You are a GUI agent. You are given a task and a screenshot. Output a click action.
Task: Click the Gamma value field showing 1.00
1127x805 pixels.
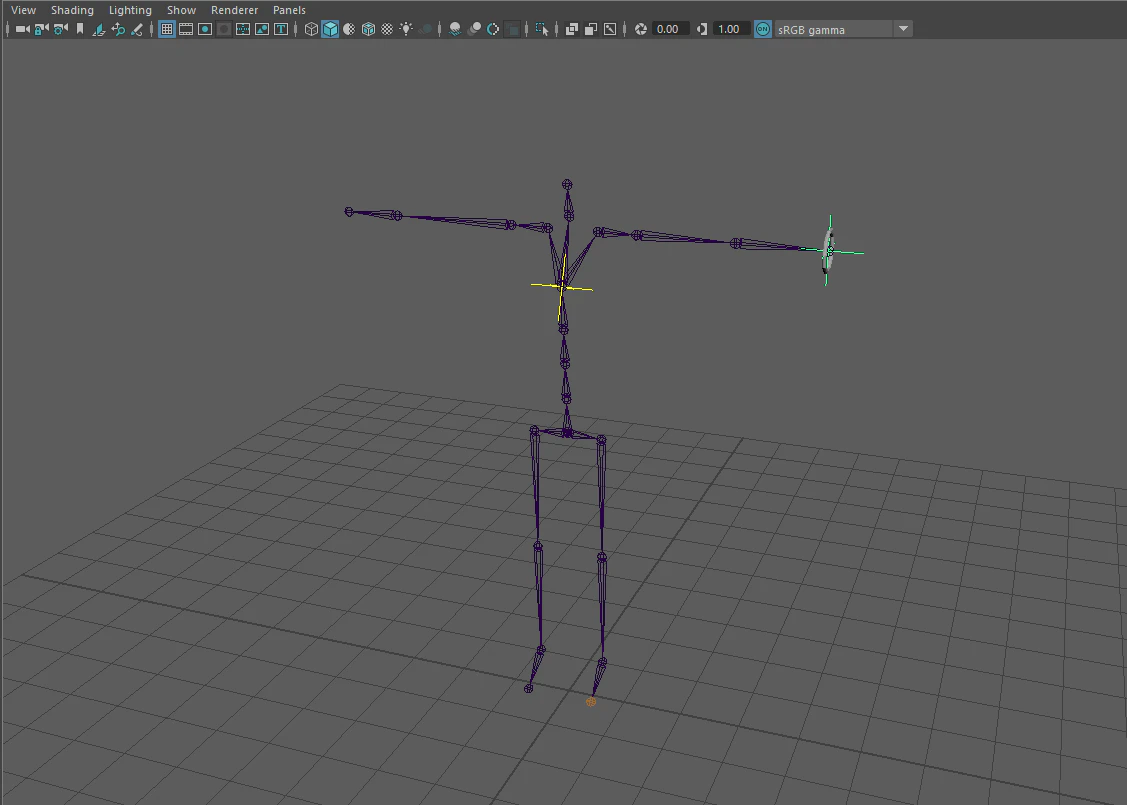pos(731,29)
